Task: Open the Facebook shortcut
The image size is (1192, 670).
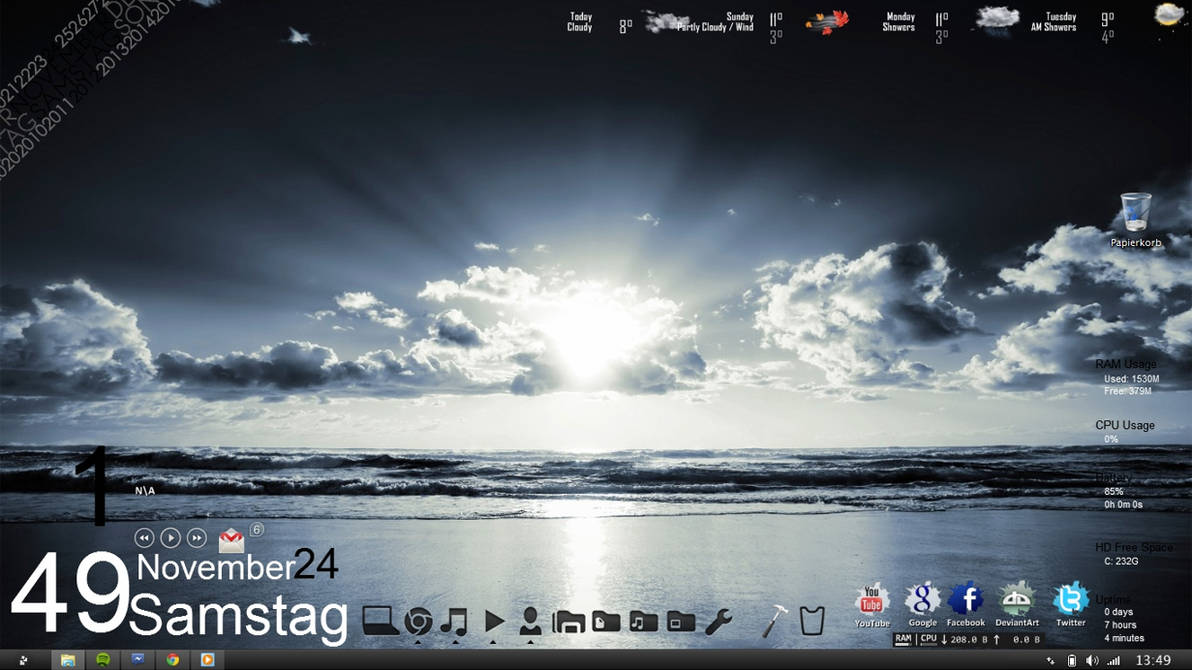Action: point(965,600)
